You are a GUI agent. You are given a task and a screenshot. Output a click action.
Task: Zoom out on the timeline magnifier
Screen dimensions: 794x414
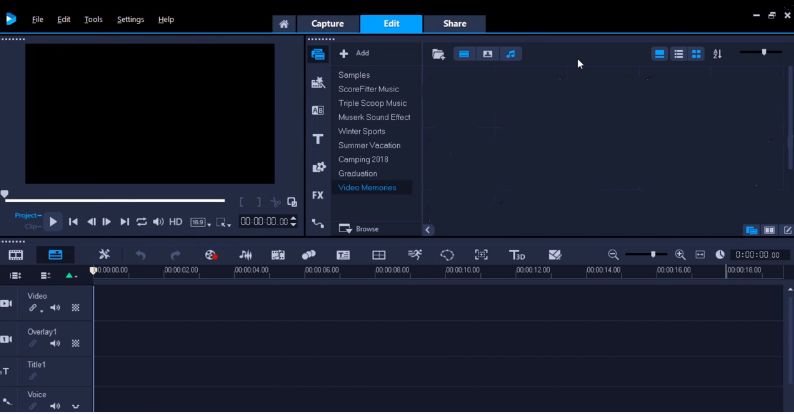point(613,255)
